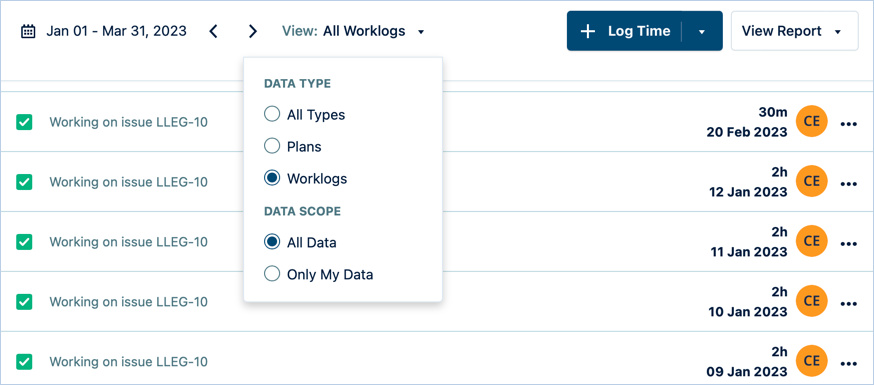Open the calendar date range picker icon
Screen dimensions: 874x385
coord(28,31)
